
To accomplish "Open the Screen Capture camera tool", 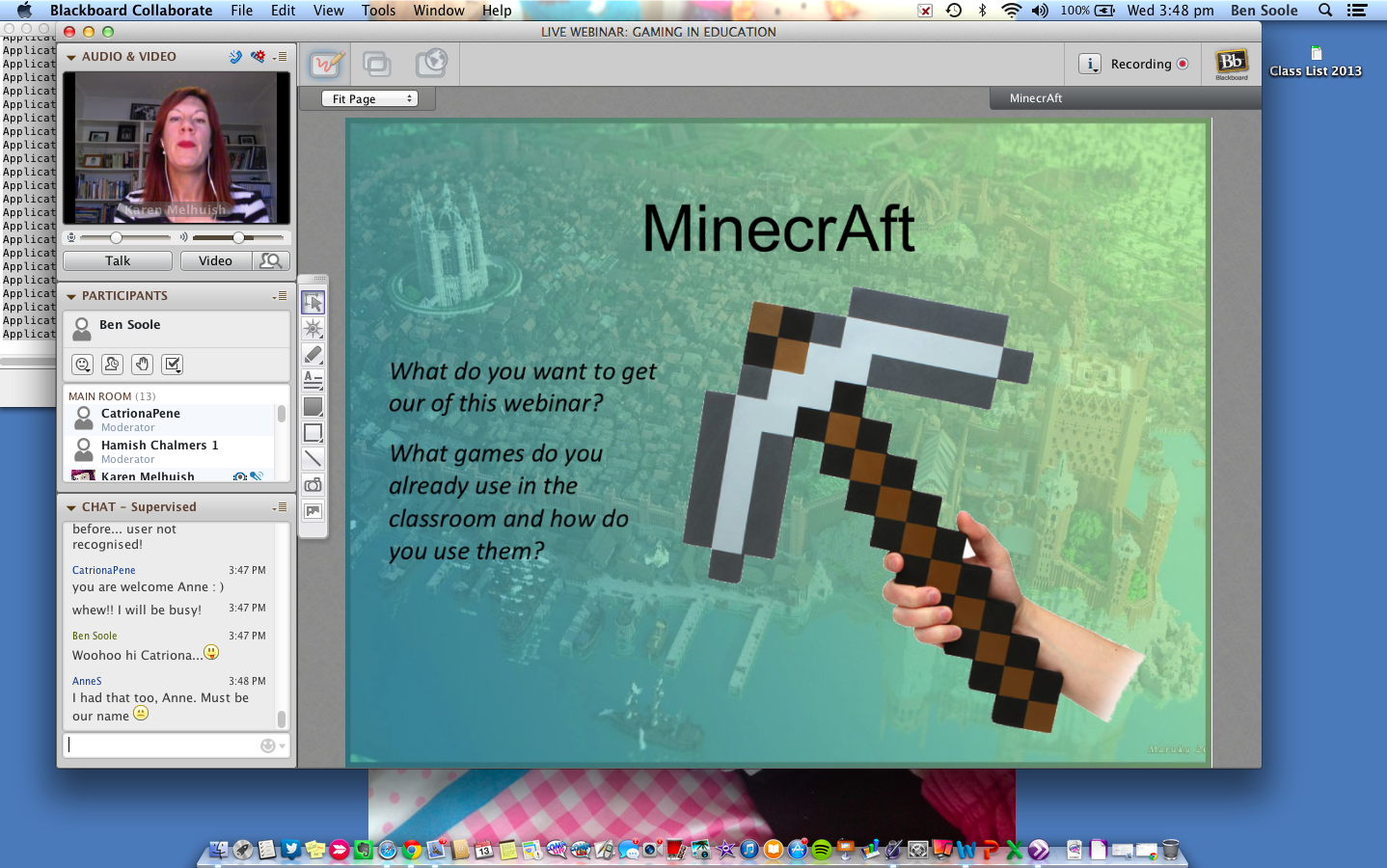I will click(313, 485).
